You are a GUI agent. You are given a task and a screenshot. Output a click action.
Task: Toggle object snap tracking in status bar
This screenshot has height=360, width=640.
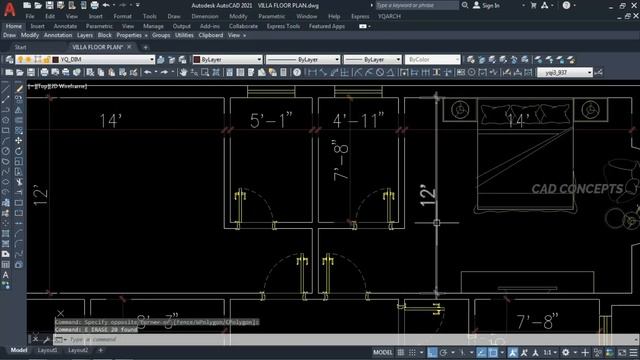tap(482, 352)
